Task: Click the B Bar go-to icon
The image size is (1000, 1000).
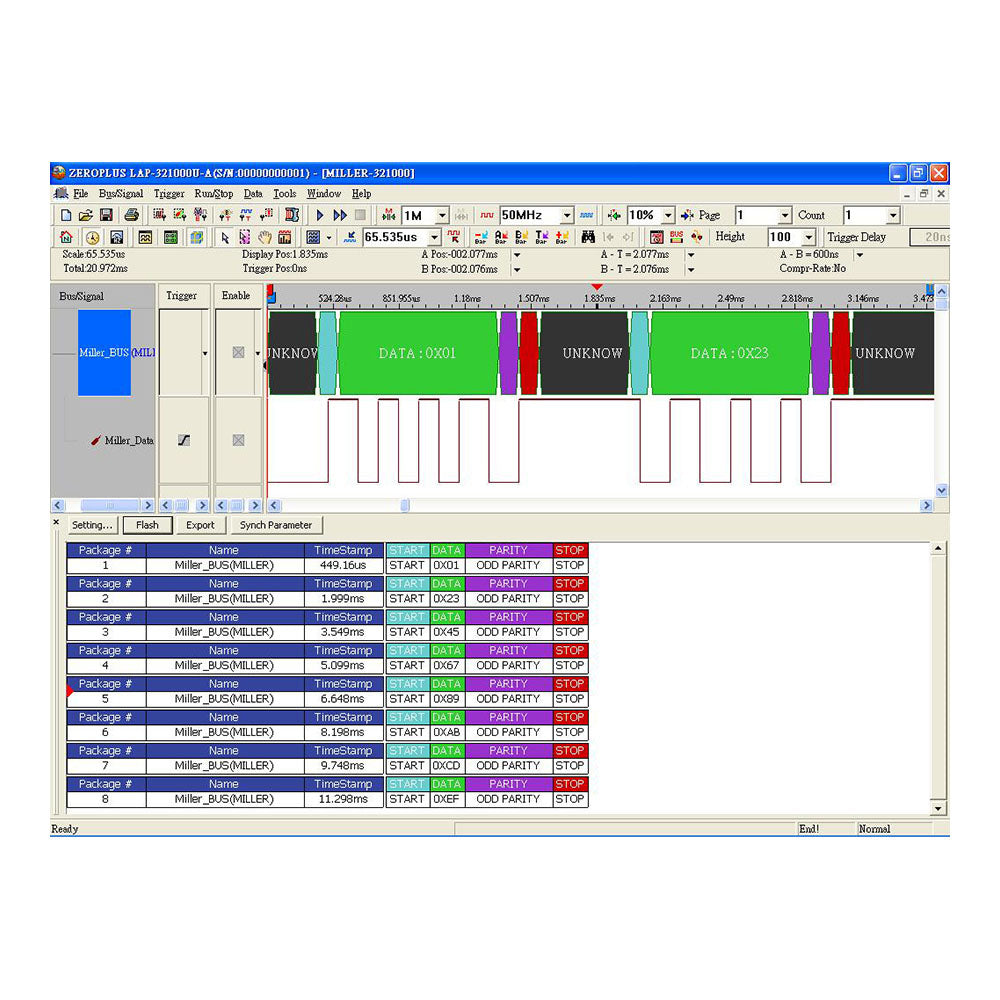Action: pos(521,237)
